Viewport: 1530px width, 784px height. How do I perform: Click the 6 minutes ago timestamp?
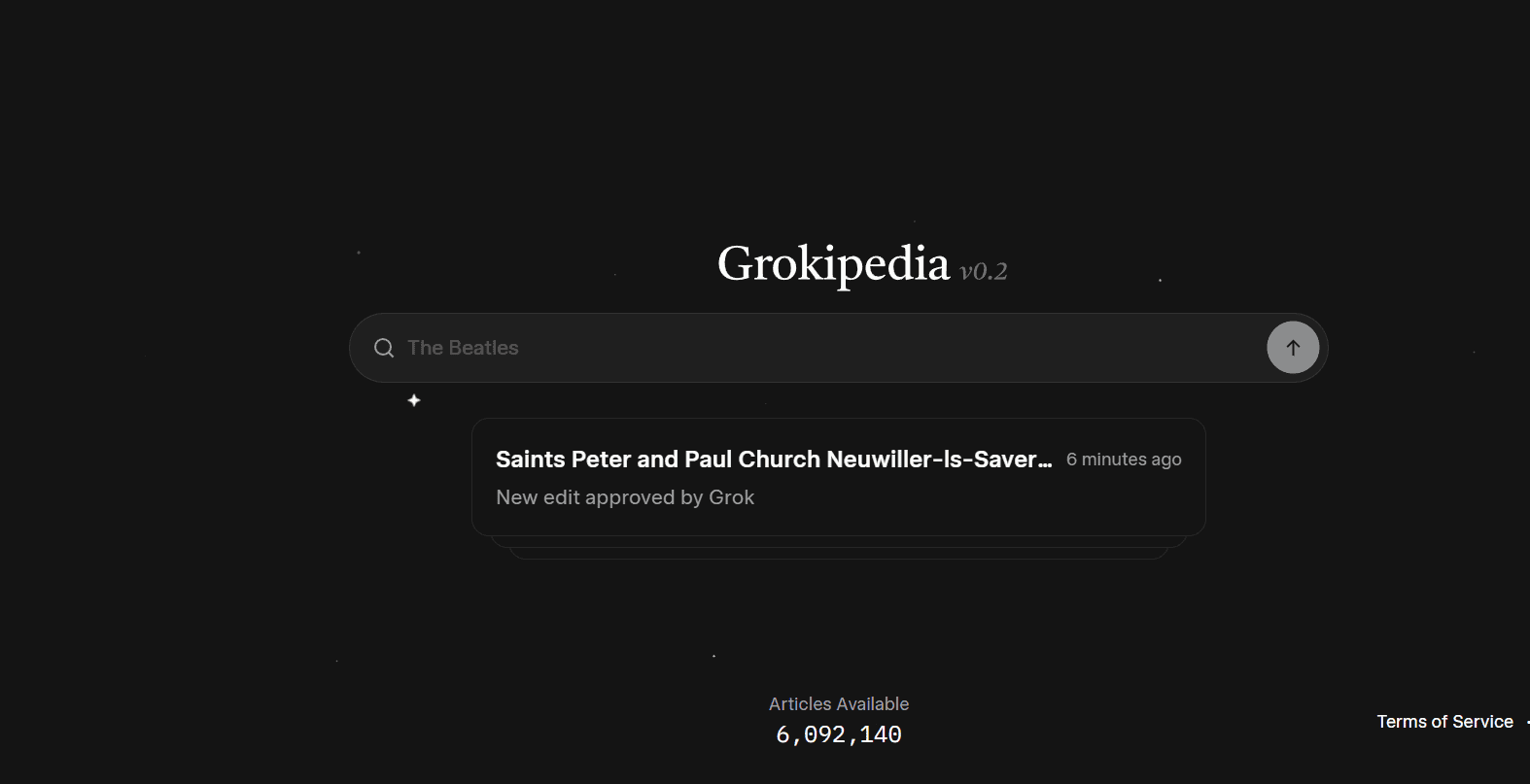1123,459
